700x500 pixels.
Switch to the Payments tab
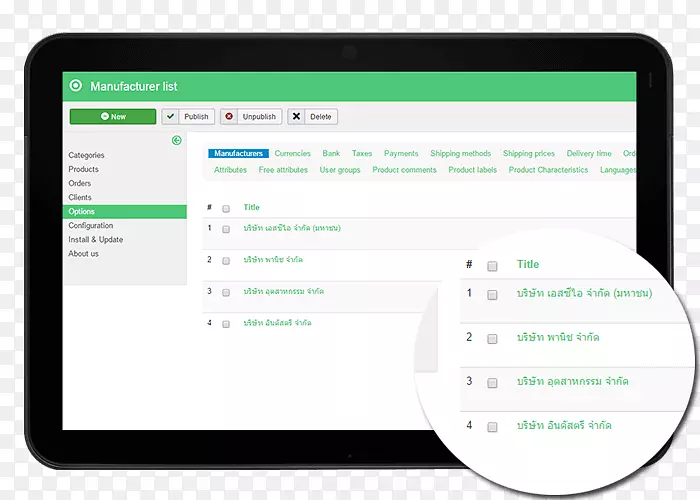tap(401, 153)
